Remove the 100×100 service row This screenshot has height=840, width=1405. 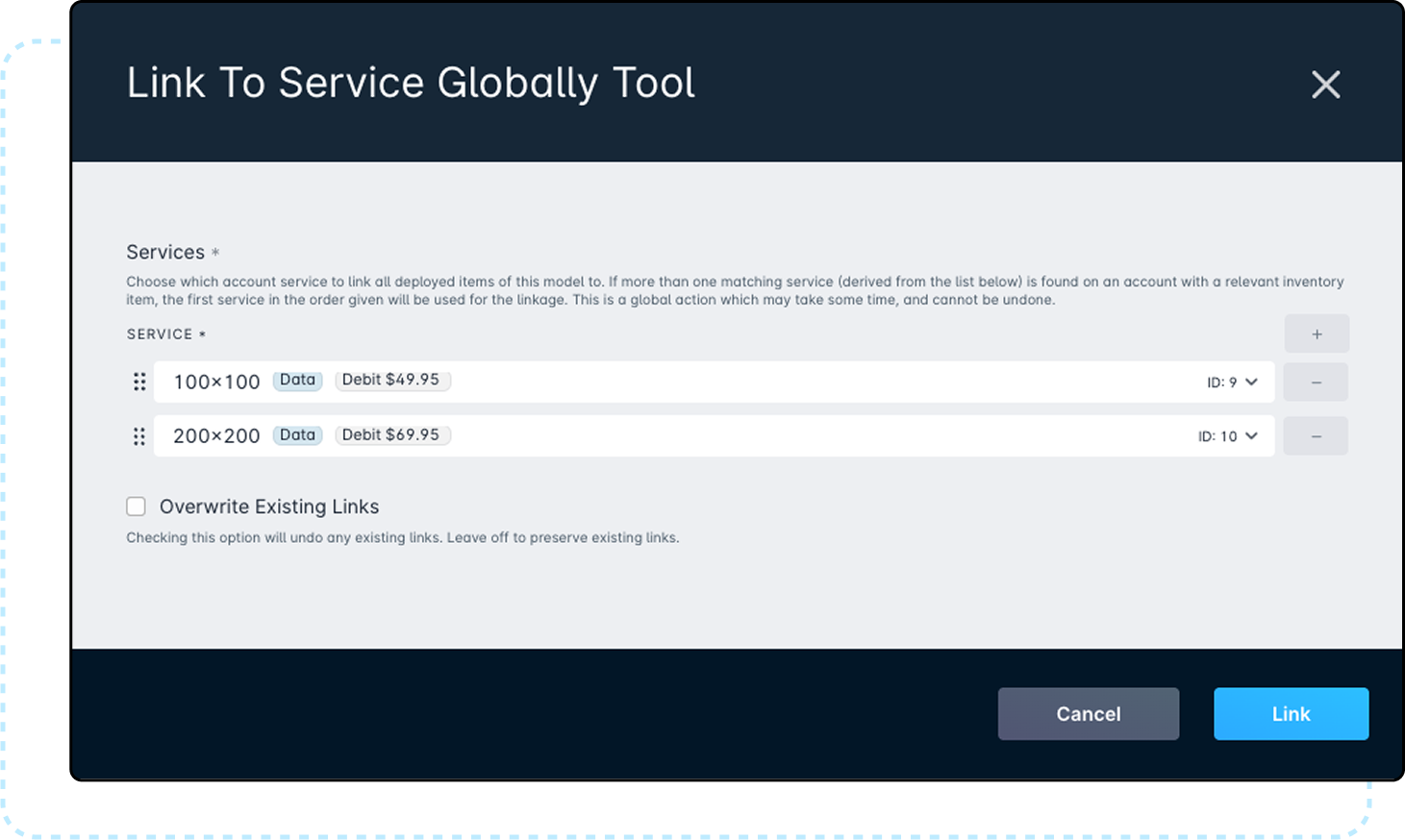tap(1316, 382)
